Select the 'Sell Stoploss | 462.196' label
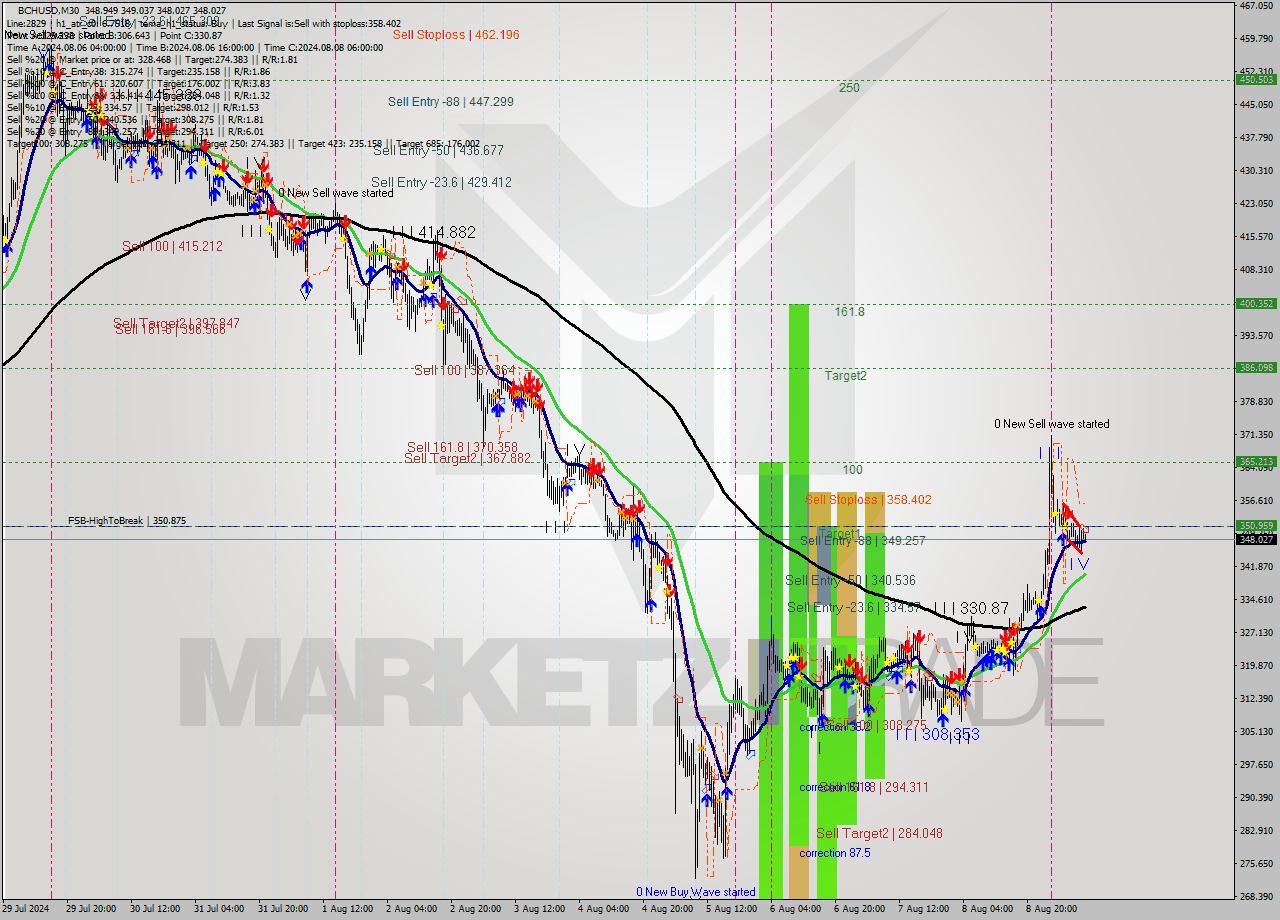Image resolution: width=1280 pixels, height=920 pixels. pyautogui.click(x=456, y=35)
